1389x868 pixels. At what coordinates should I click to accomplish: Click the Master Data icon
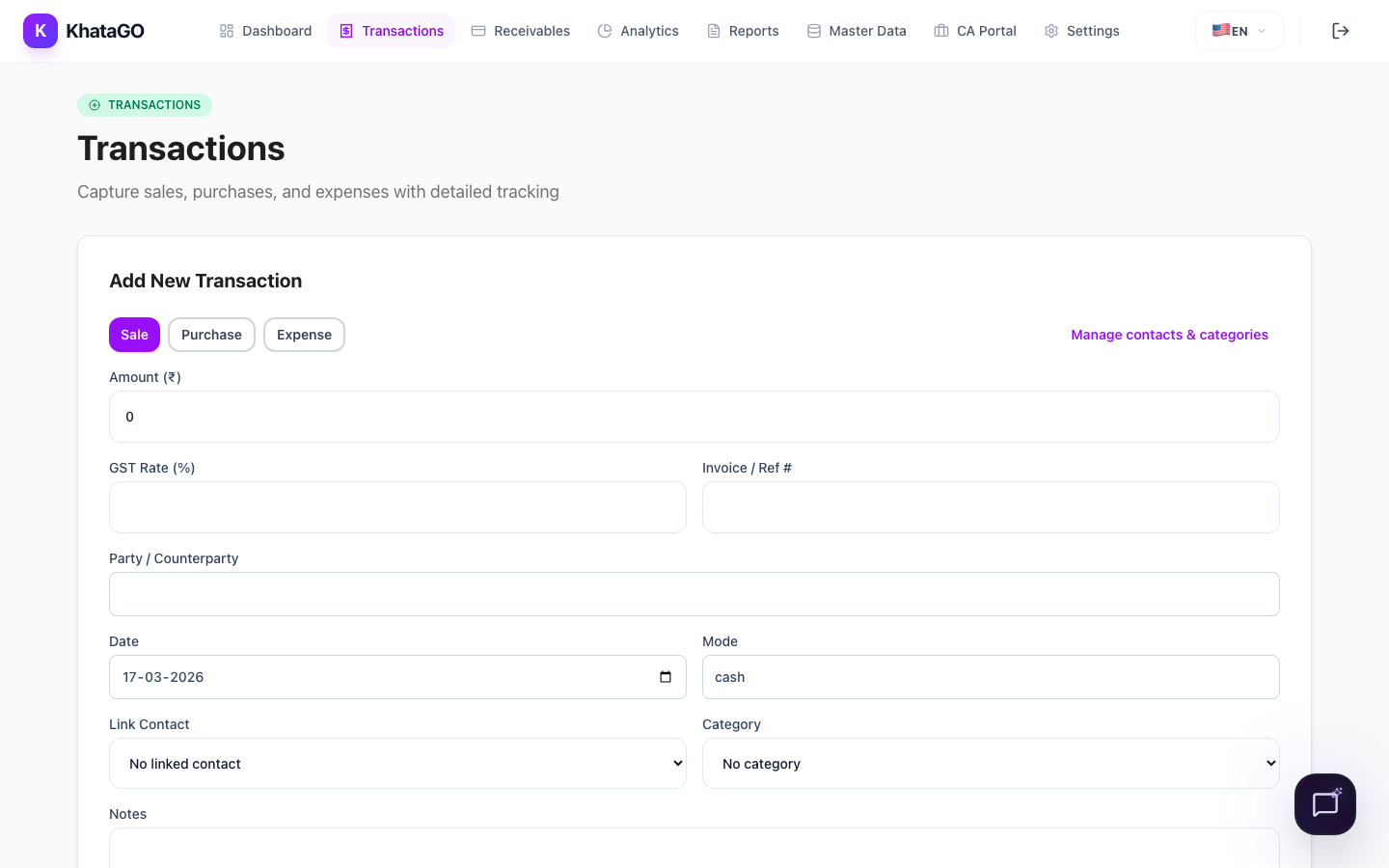pos(813,30)
